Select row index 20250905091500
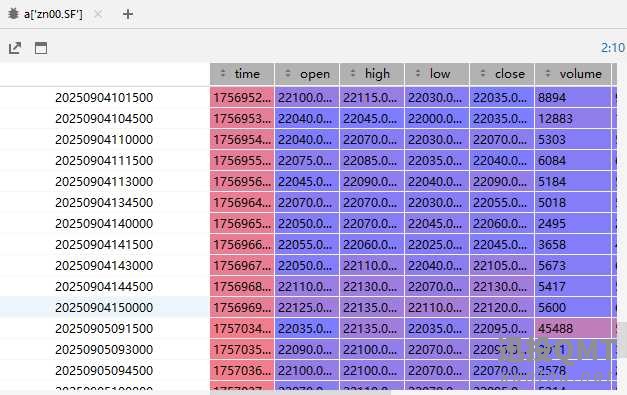The height and width of the screenshot is (395, 627). click(x=104, y=329)
